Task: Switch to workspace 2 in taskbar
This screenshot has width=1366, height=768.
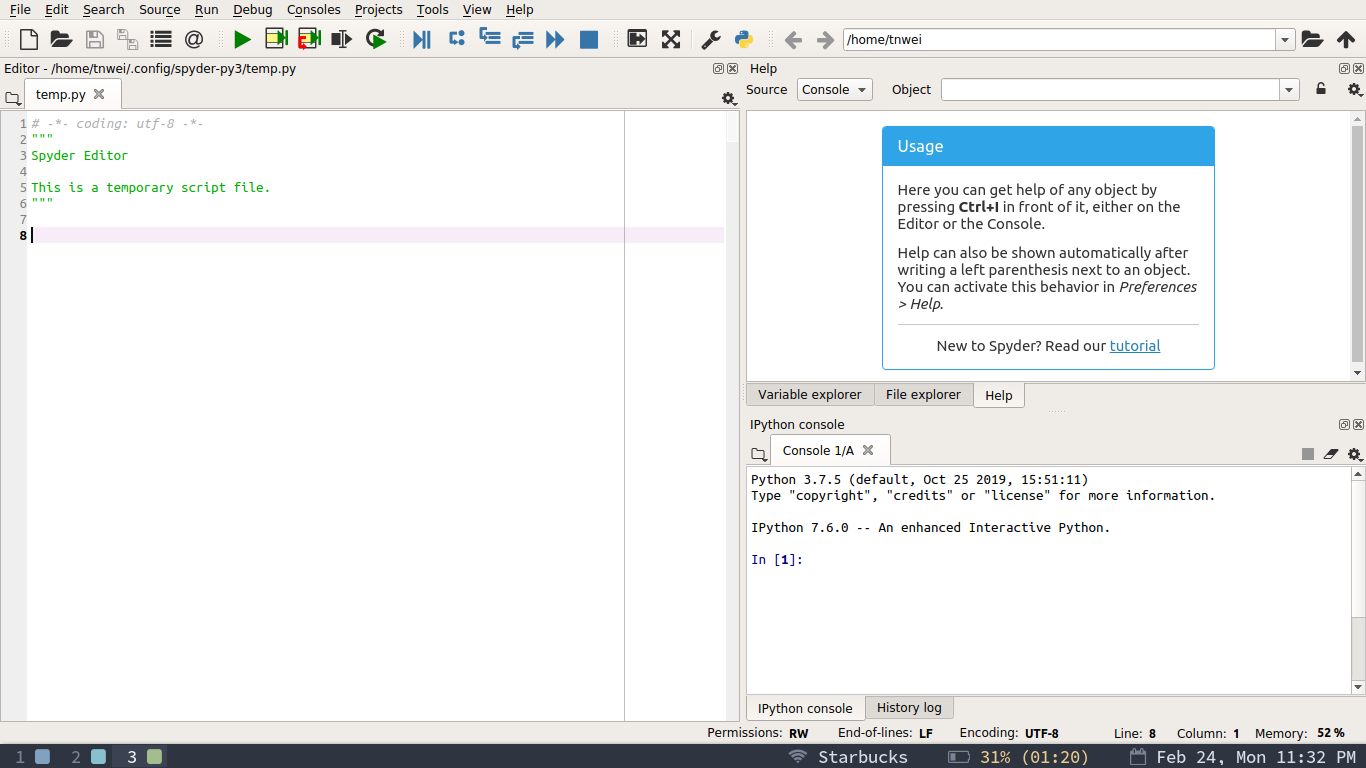Action: click(88, 757)
